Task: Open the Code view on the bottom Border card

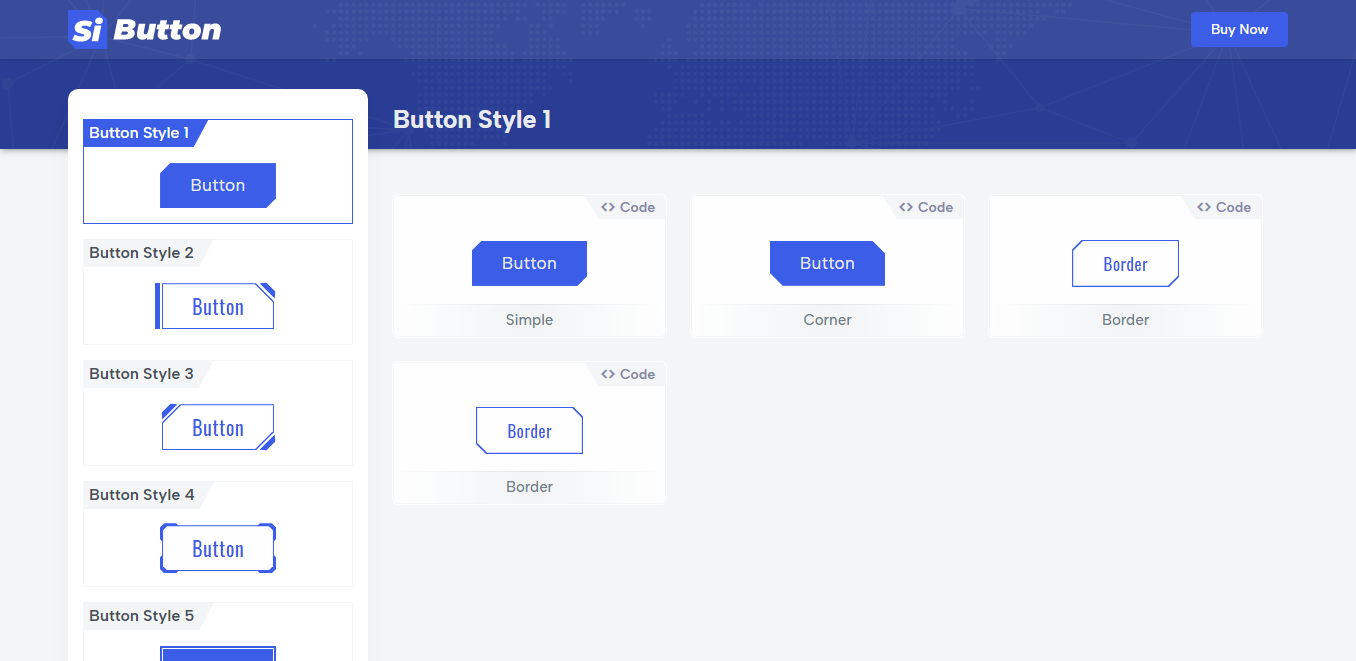Action: (628, 374)
